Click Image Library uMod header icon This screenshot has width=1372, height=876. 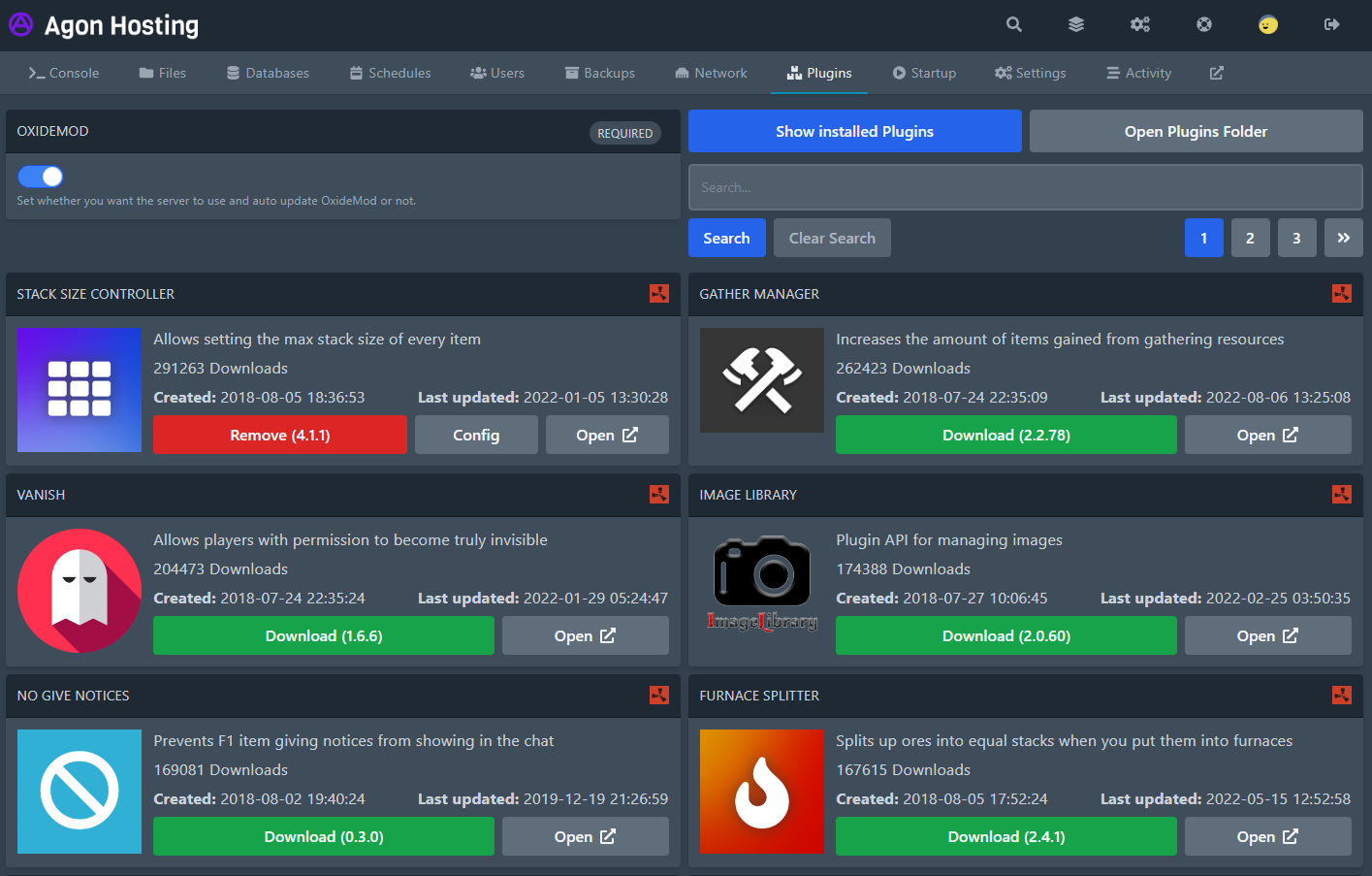coord(1342,494)
